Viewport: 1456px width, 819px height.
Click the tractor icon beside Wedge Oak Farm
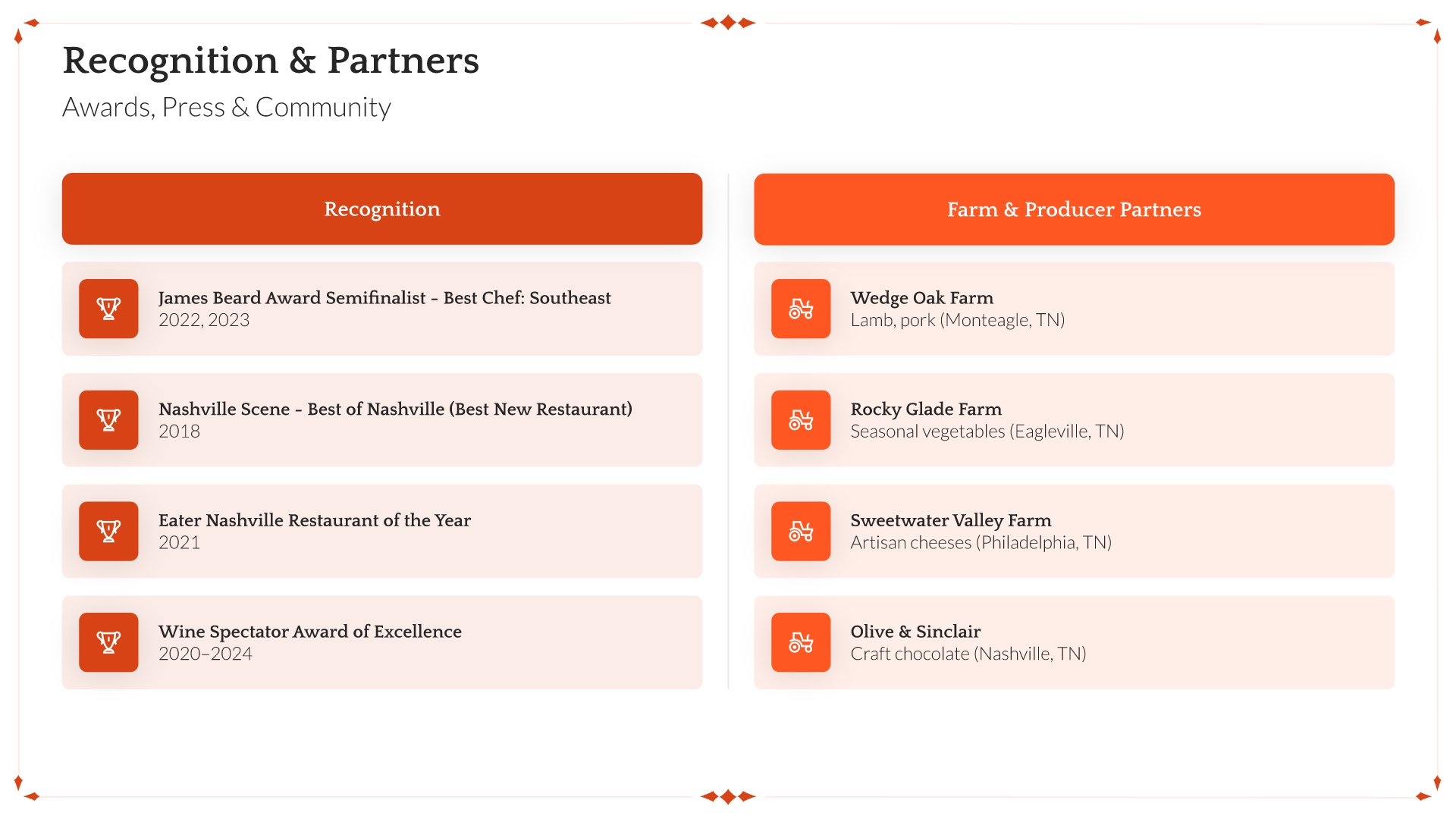(x=801, y=309)
